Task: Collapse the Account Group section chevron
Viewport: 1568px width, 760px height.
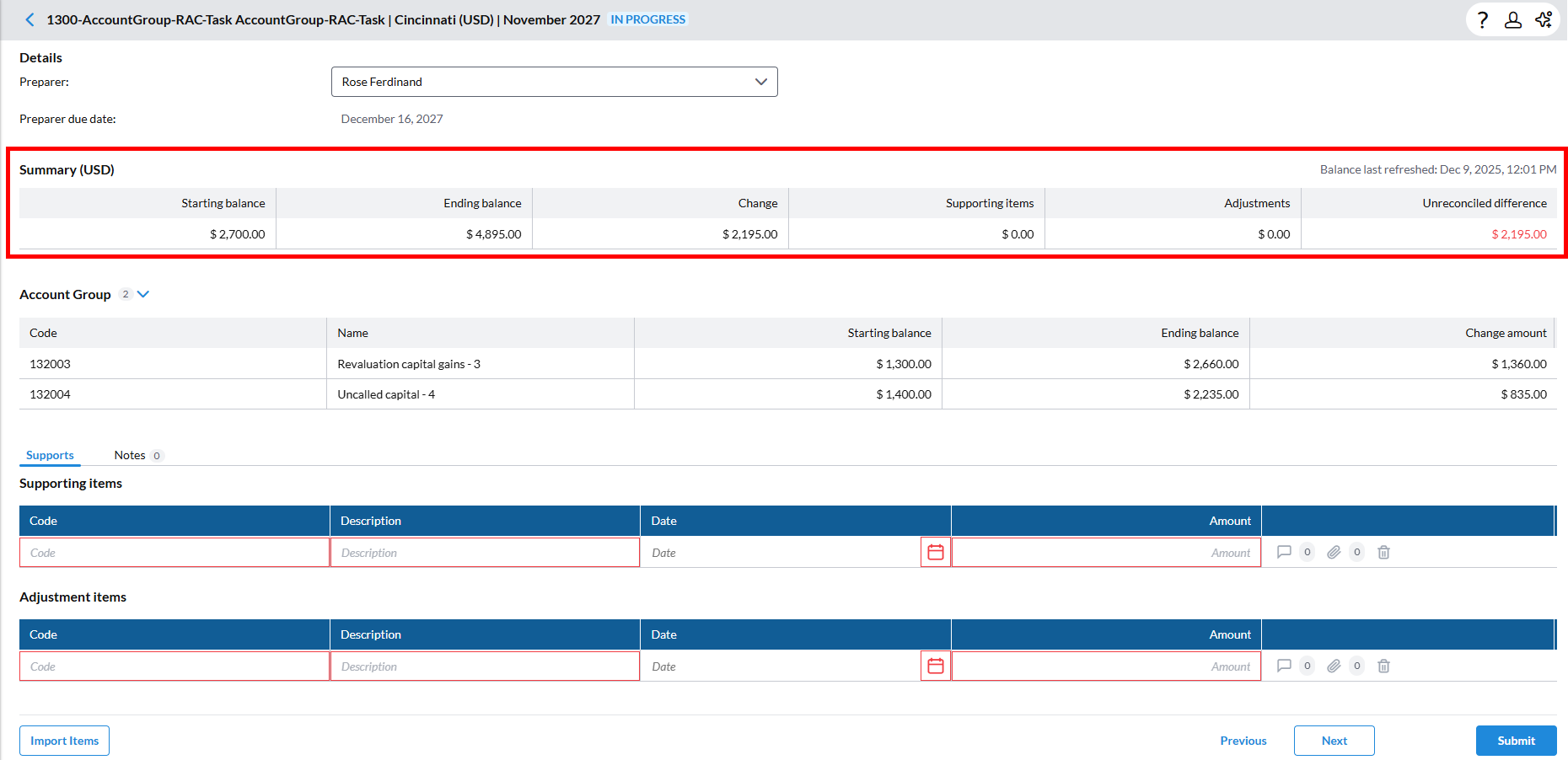Action: coord(143,294)
